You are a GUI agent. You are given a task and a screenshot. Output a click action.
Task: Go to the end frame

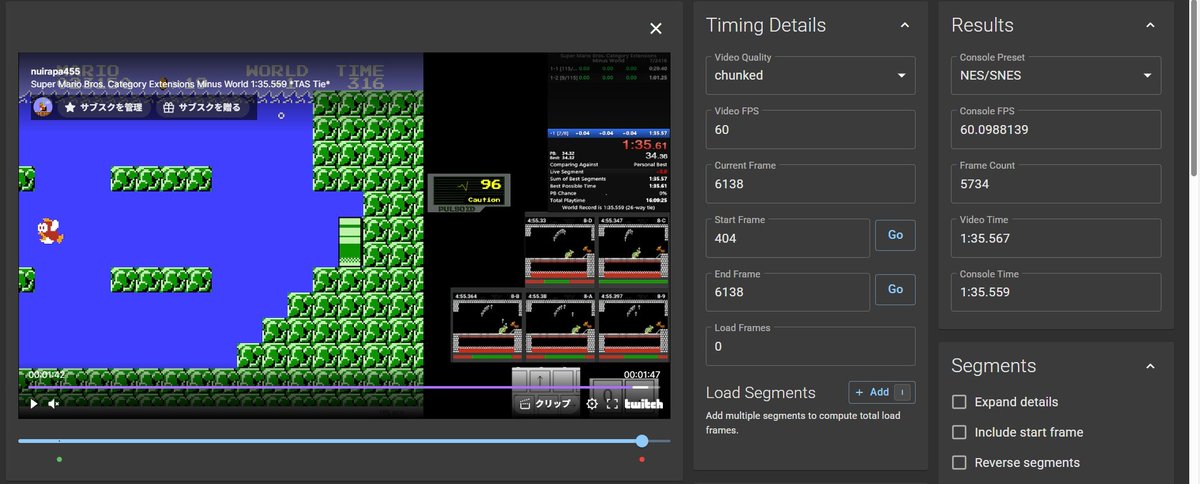[x=895, y=289]
